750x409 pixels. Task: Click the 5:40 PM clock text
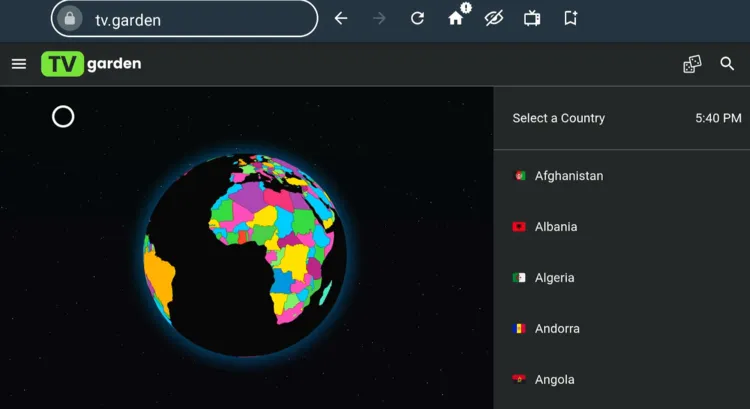click(718, 118)
